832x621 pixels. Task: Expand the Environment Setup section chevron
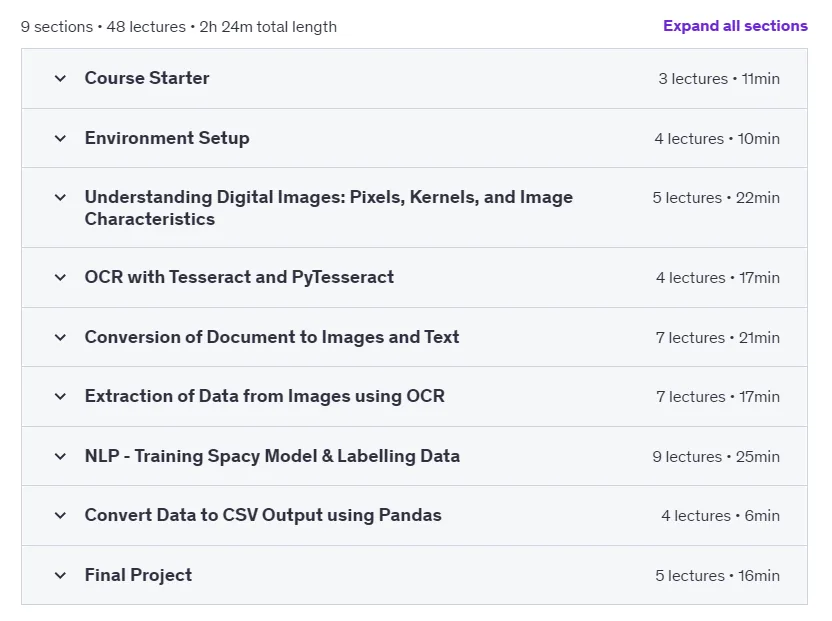[x=60, y=139]
